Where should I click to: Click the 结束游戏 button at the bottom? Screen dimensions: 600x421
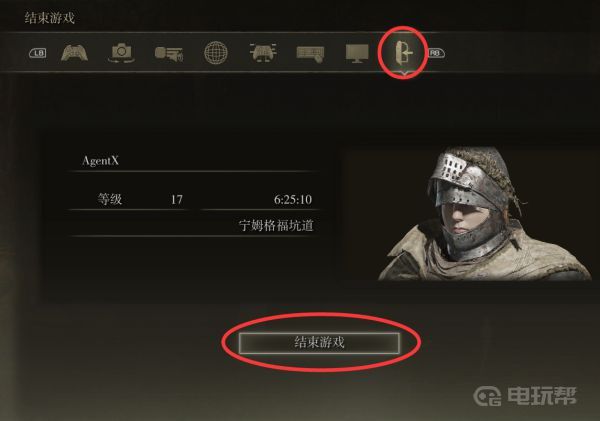coord(319,343)
